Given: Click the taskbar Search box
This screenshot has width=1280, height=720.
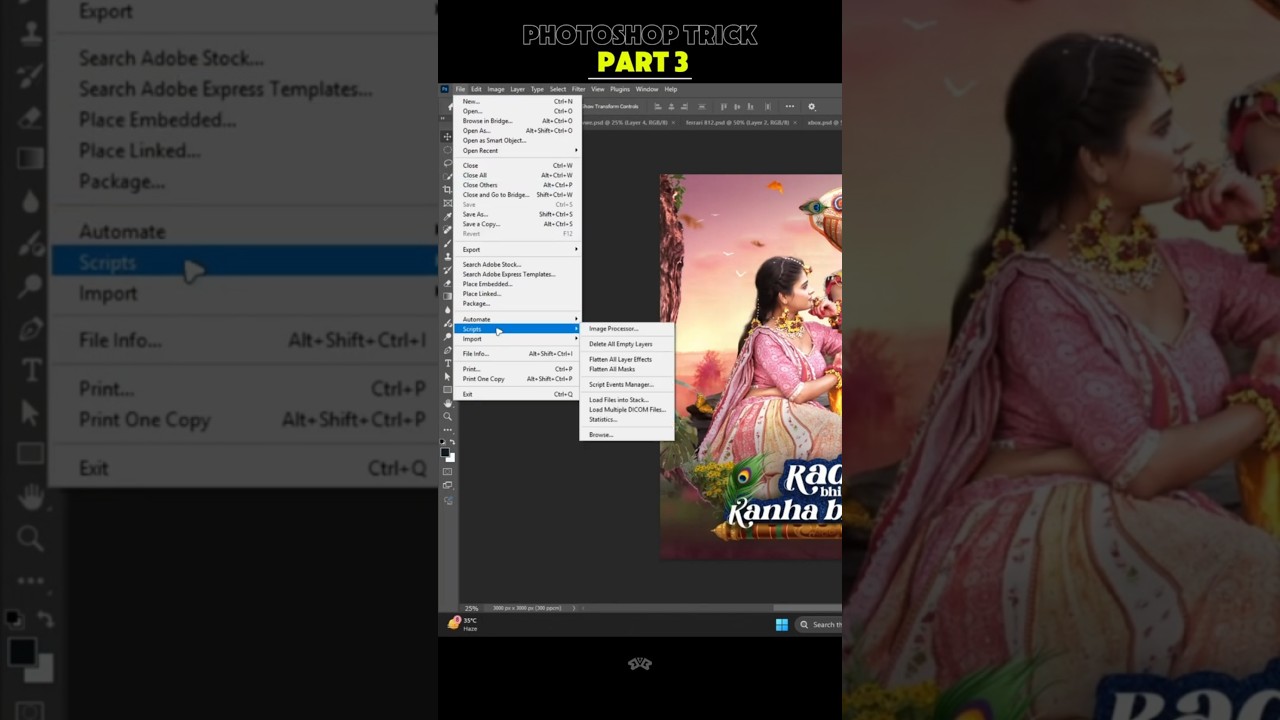Looking at the screenshot, I should pyautogui.click(x=820, y=625).
